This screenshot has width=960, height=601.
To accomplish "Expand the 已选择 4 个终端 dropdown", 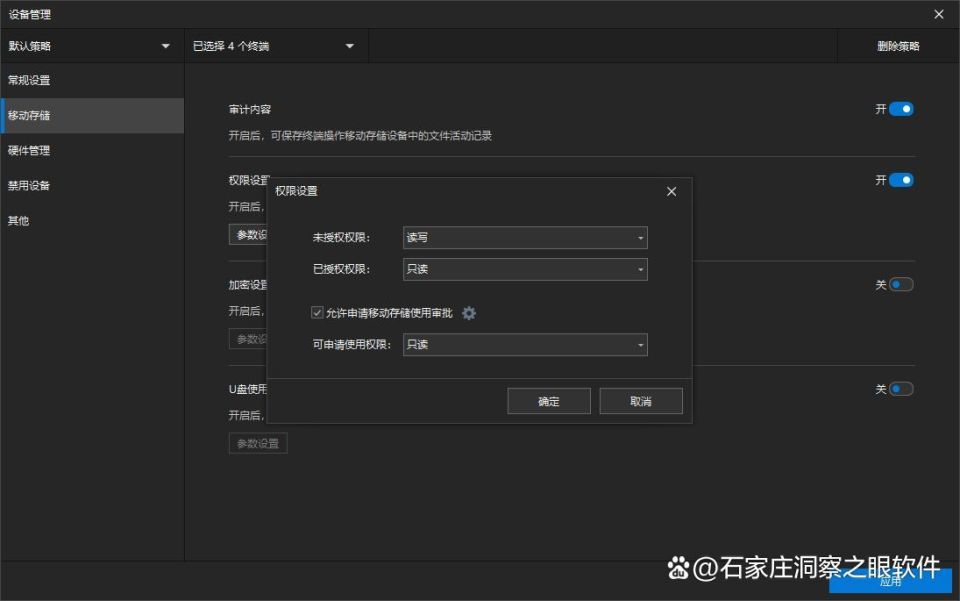I will click(274, 46).
